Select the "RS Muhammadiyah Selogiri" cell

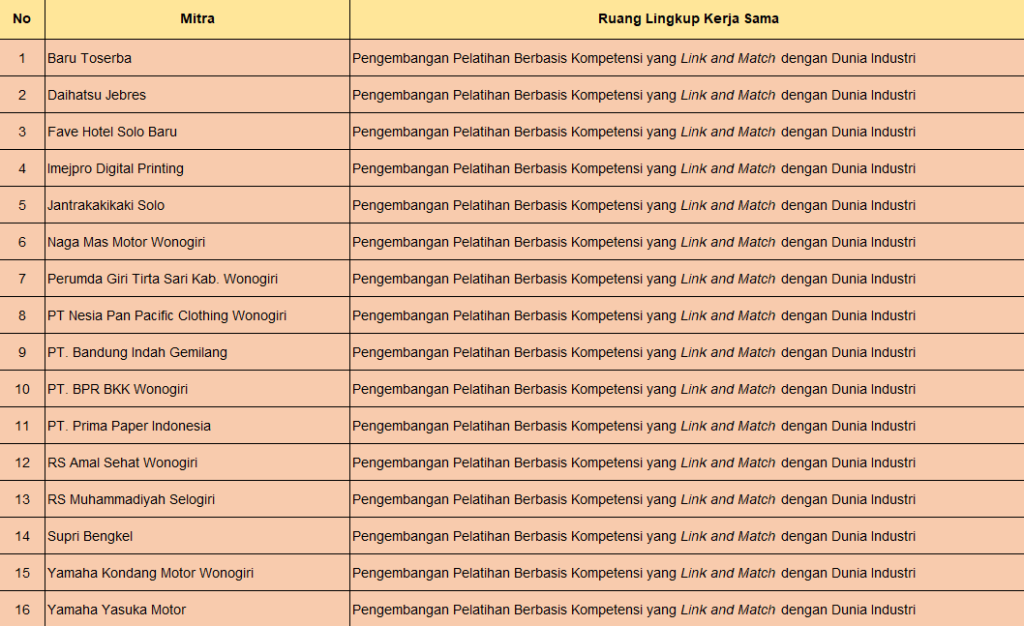197,499
